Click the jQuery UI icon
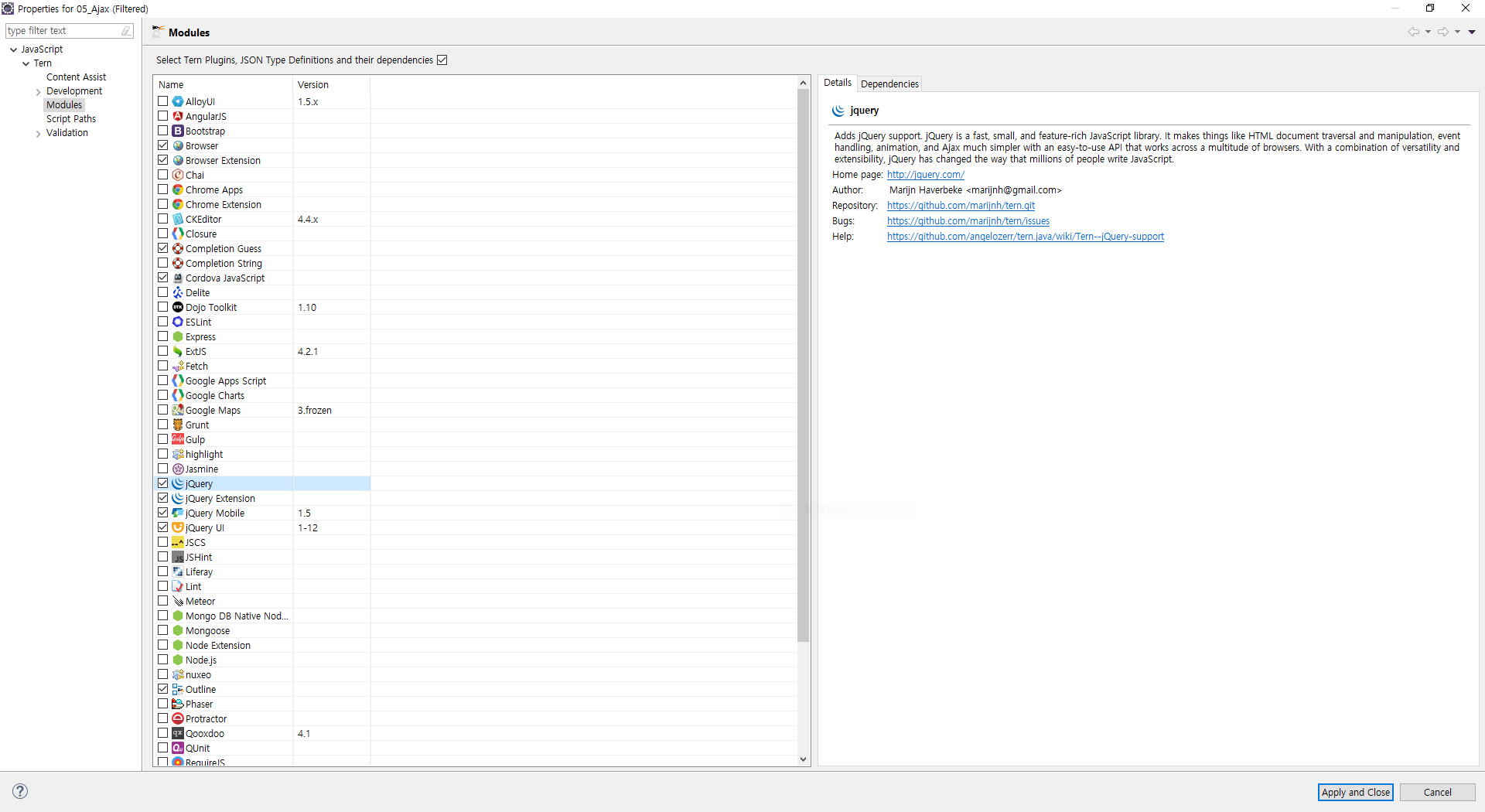 point(178,527)
